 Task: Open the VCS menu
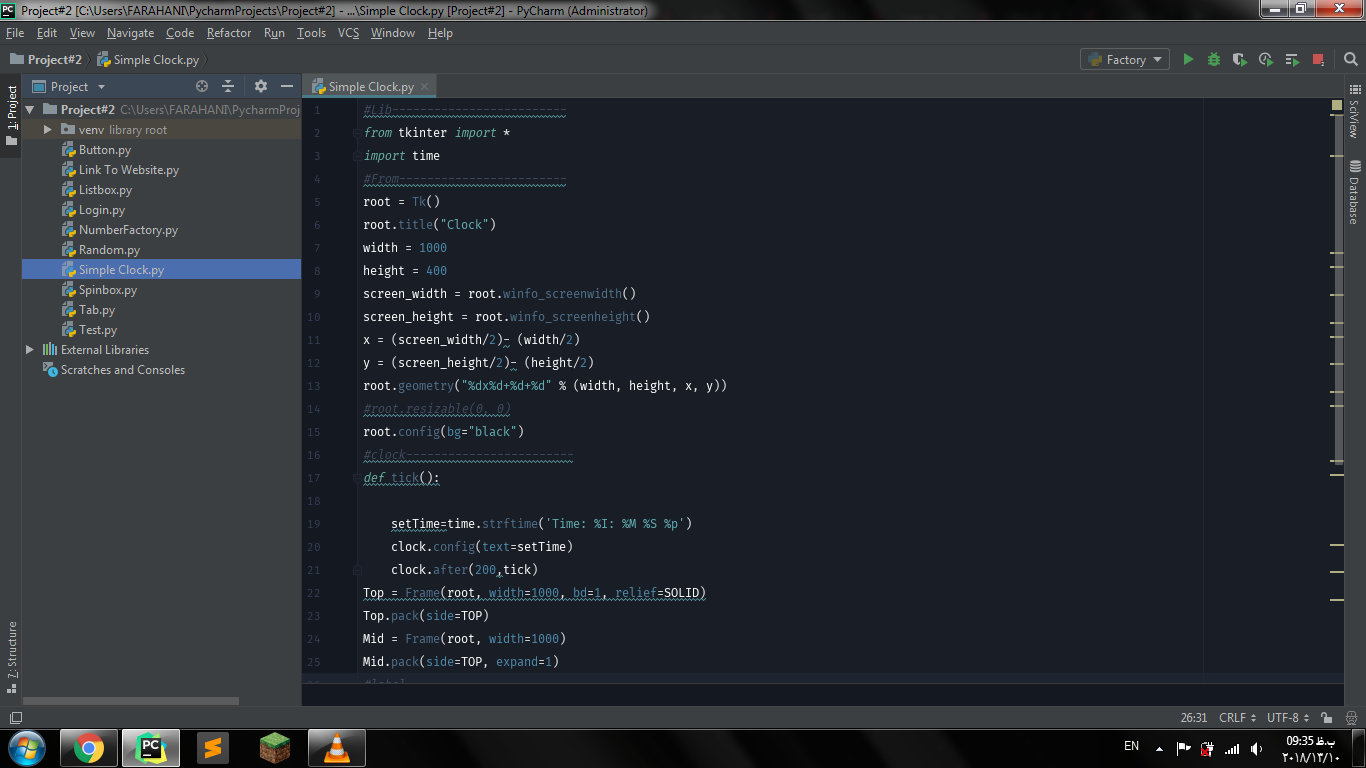pyautogui.click(x=348, y=33)
